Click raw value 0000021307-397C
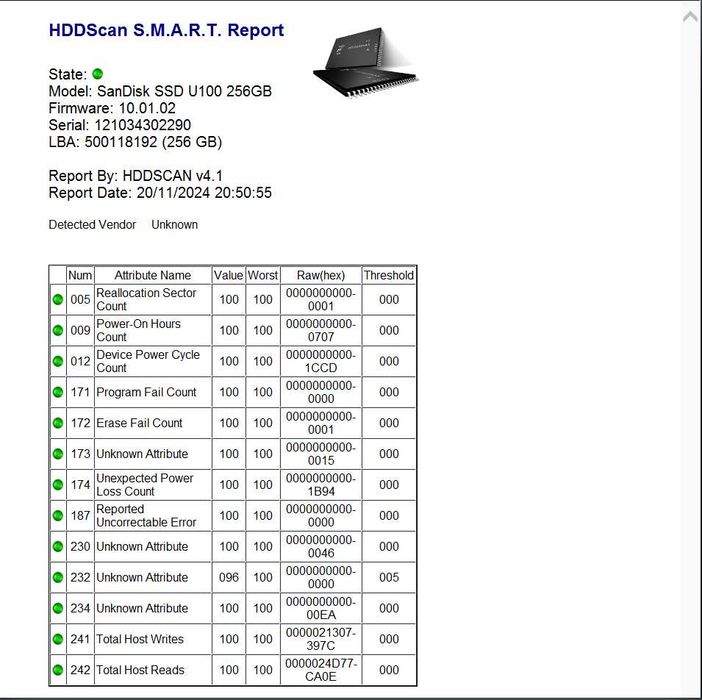The image size is (702, 700). click(x=321, y=639)
